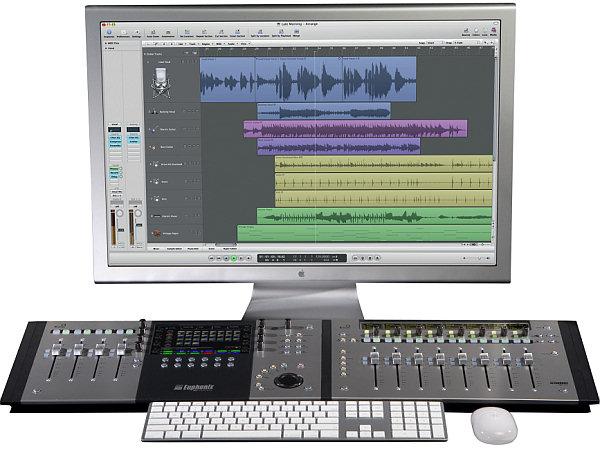
Task: Click the Bounce icon in the toolbar
Action: click(x=466, y=32)
